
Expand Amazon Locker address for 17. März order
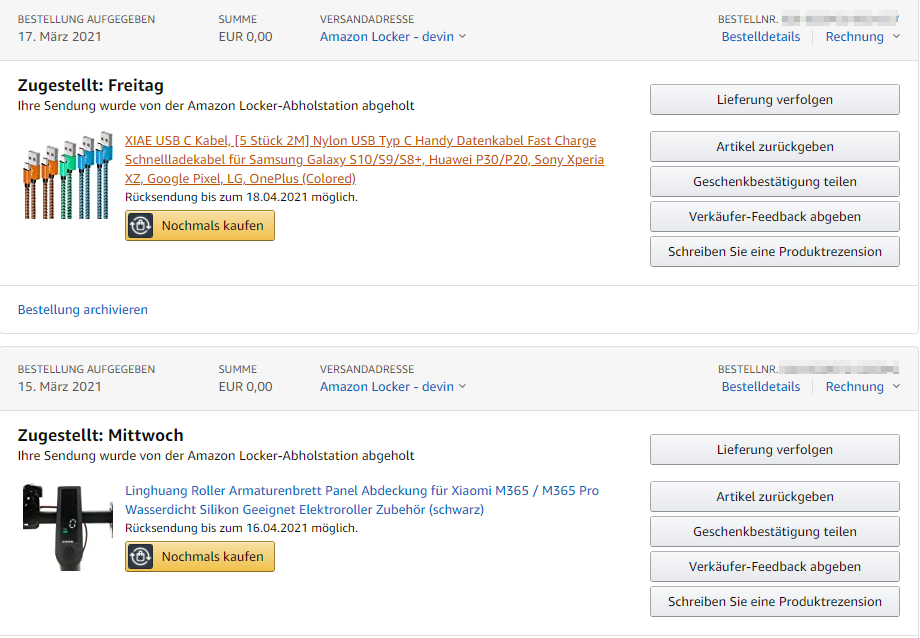click(x=393, y=36)
